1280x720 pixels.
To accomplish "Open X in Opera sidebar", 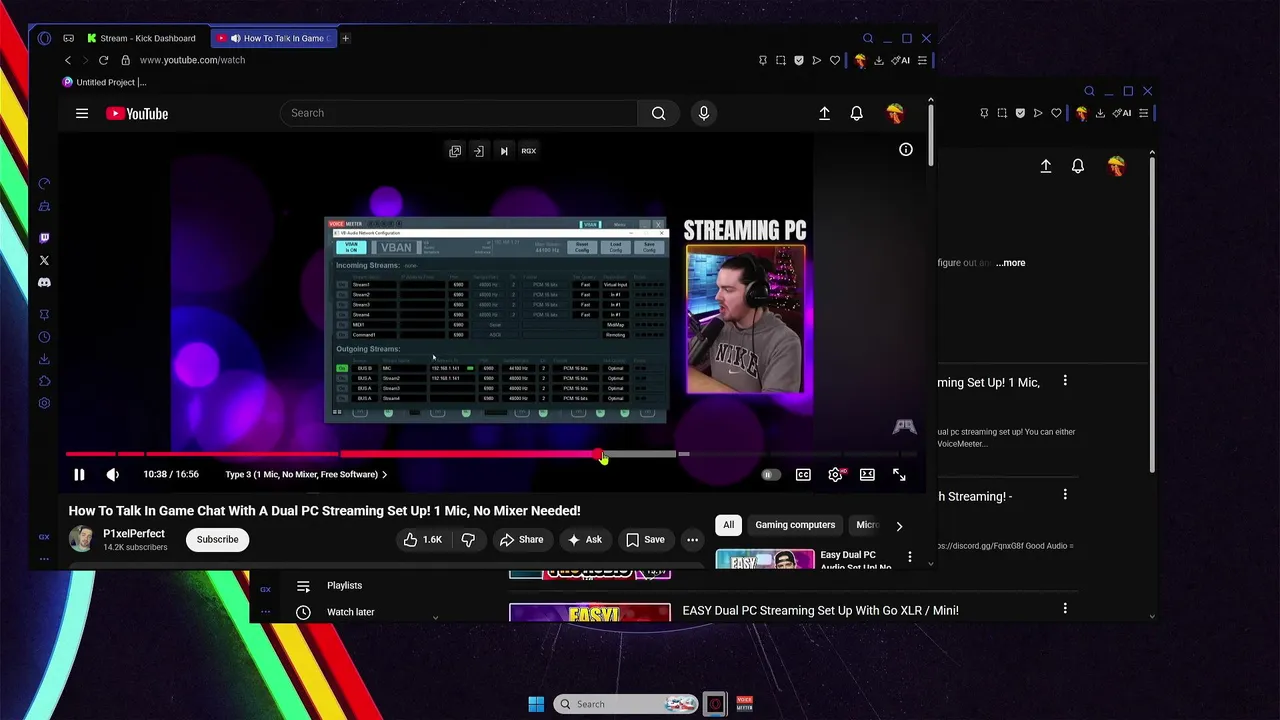I will 44,260.
